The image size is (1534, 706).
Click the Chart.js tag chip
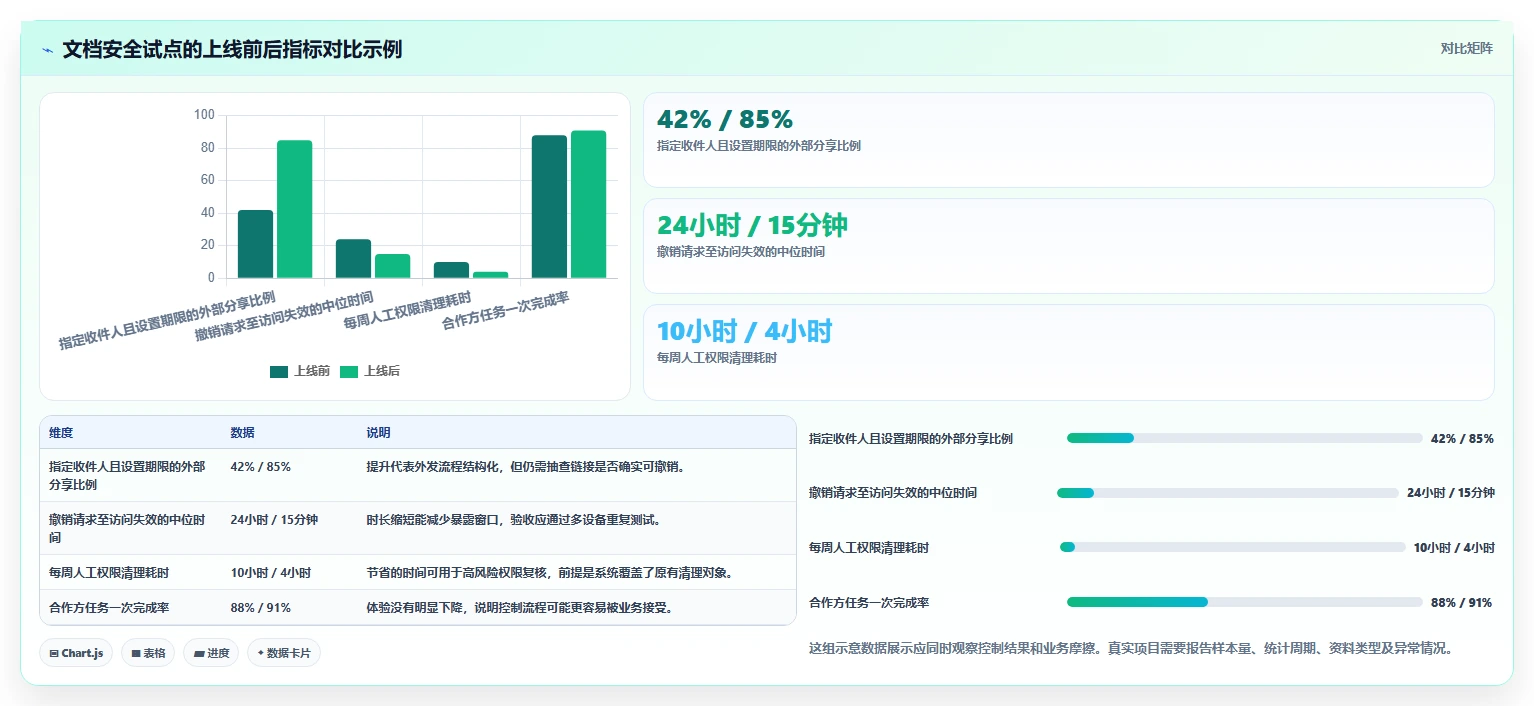point(77,653)
